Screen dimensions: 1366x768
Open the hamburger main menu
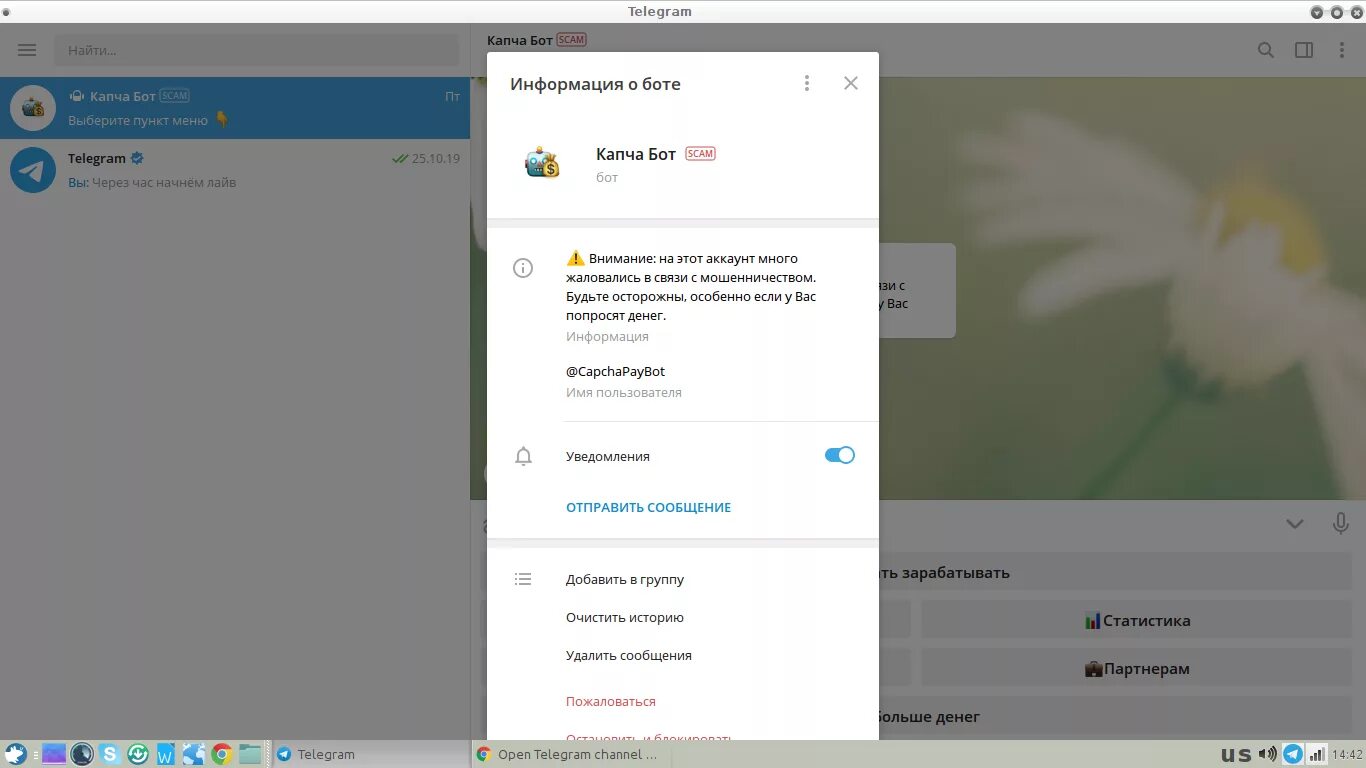[27, 50]
